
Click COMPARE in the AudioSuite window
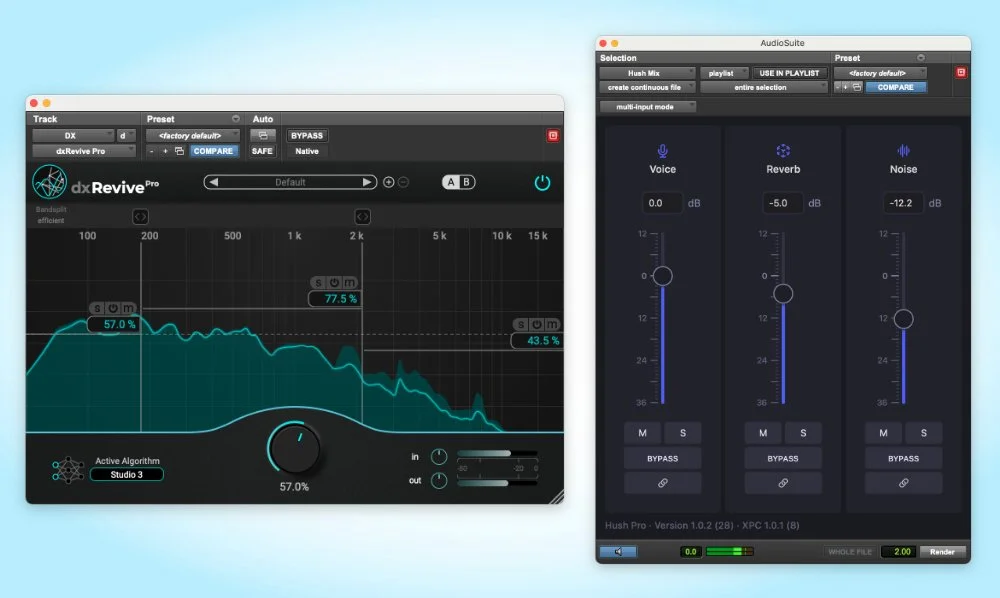pyautogui.click(x=895, y=87)
